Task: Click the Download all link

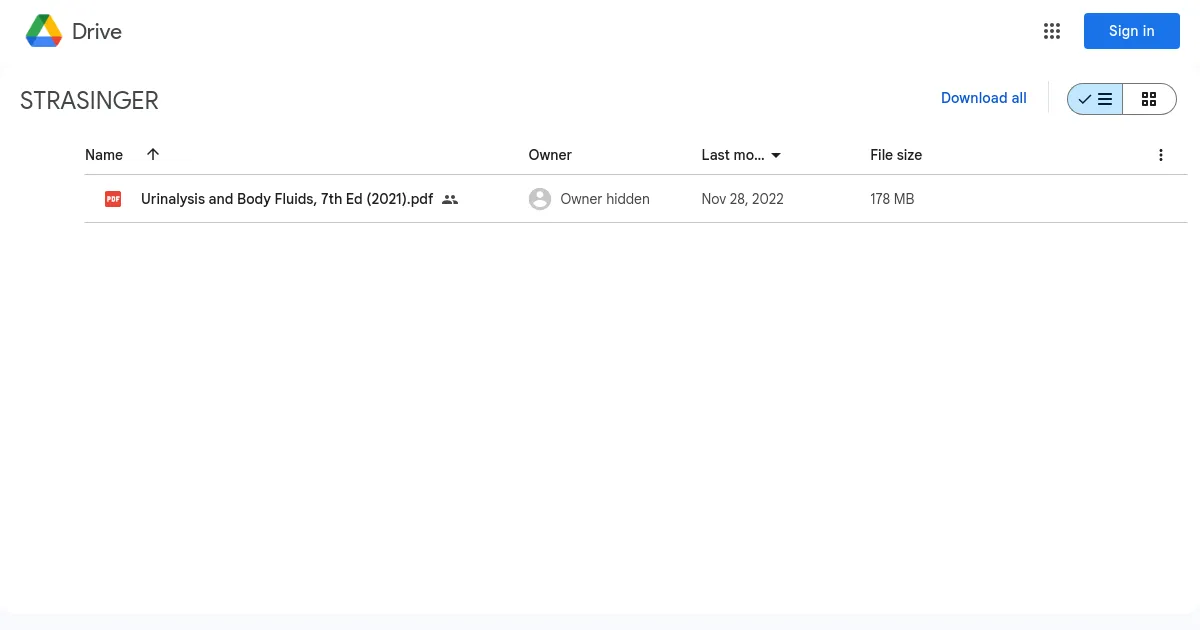Action: pyautogui.click(x=983, y=98)
